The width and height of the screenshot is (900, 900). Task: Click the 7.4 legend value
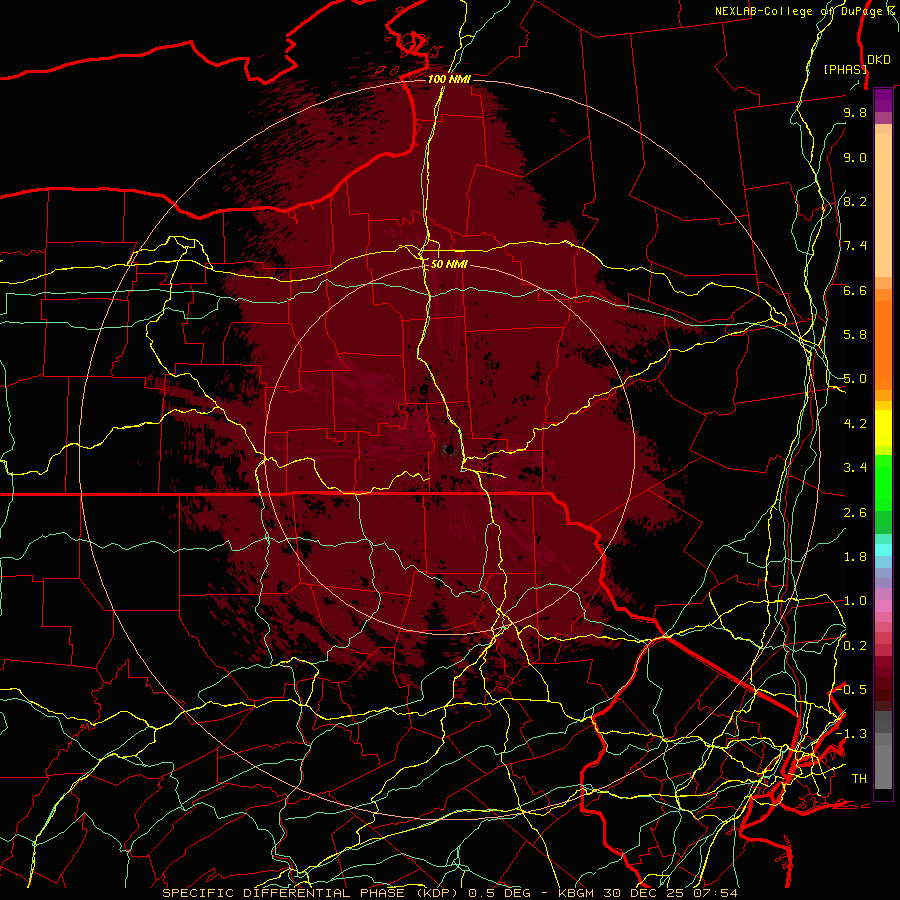pos(855,246)
